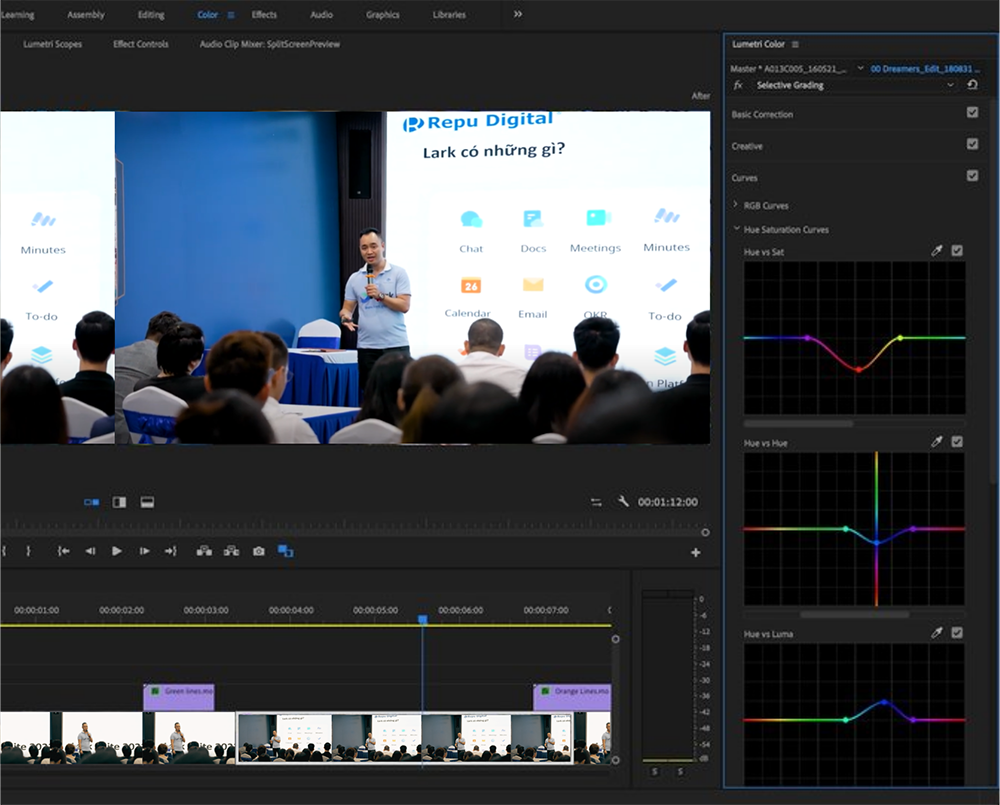The image size is (1000, 805).
Task: Pick the Hue vs Luma eyedropper
Action: point(936,633)
